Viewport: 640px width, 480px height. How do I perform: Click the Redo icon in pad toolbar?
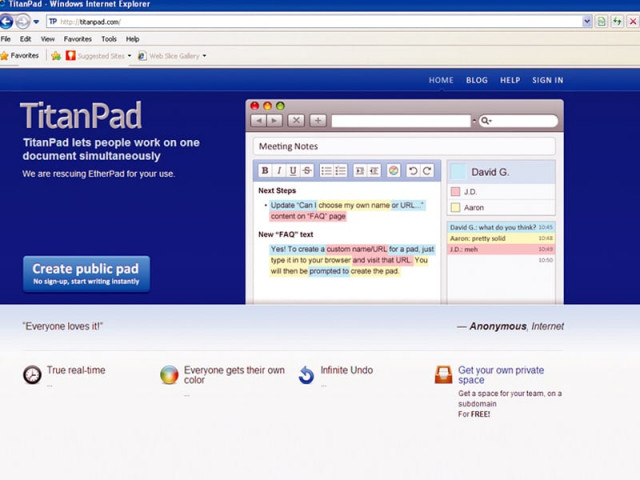coord(427,171)
